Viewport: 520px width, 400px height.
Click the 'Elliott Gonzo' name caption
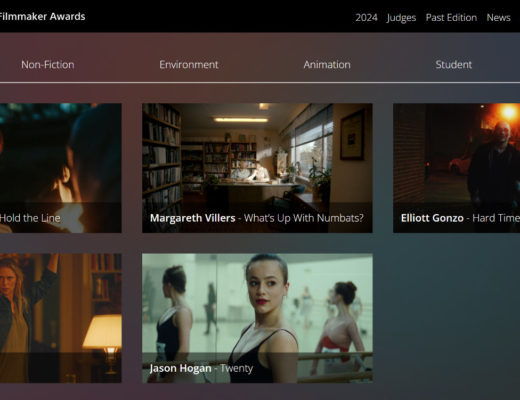[x=432, y=218]
